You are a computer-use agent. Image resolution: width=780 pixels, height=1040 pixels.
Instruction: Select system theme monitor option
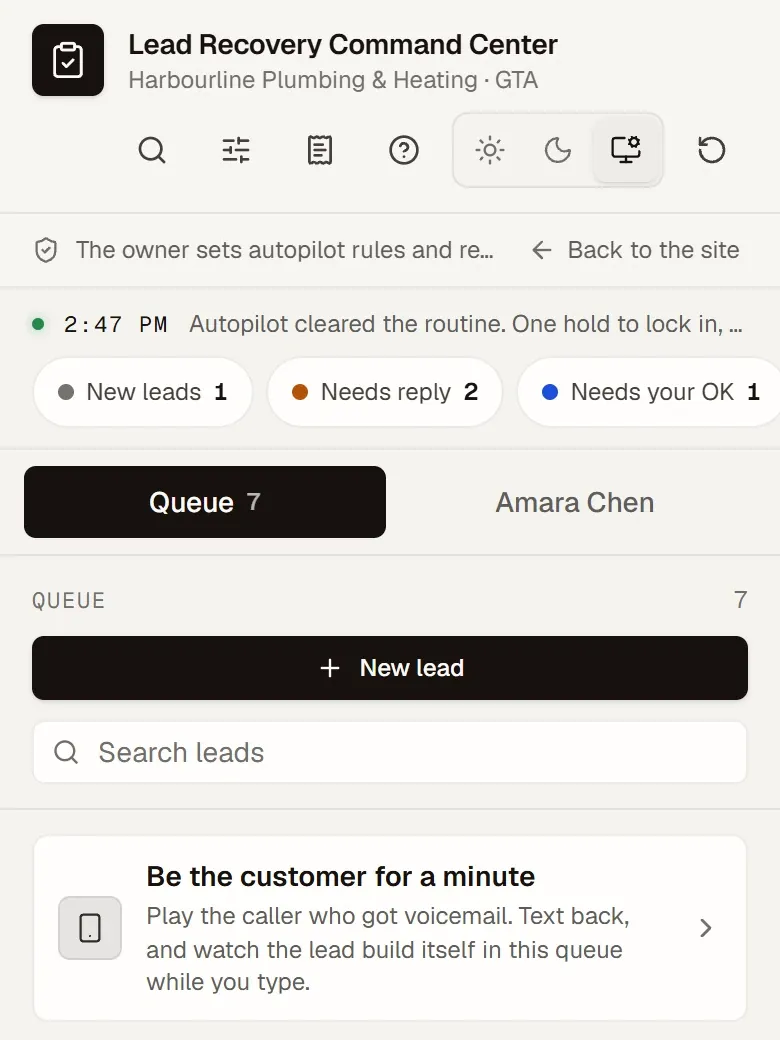click(x=625, y=150)
